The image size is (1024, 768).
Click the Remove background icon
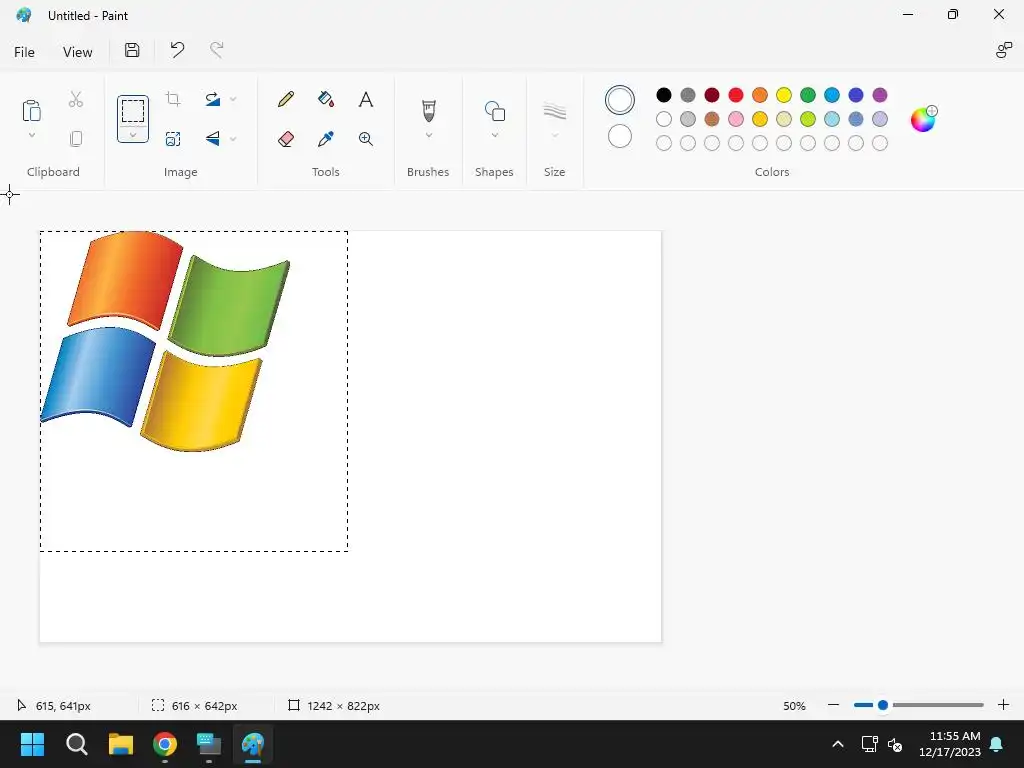173,138
